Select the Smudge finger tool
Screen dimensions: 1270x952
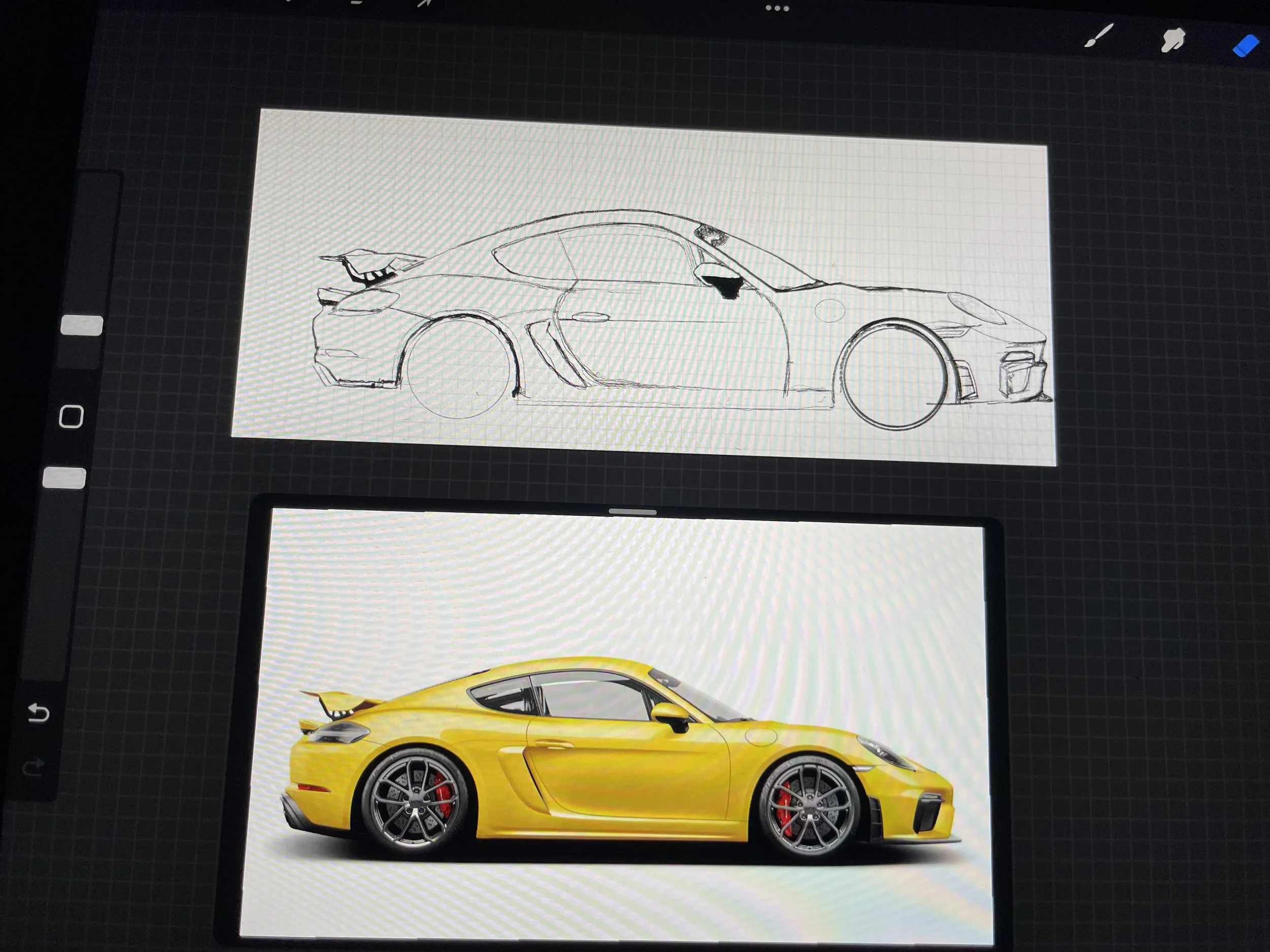pos(1173,41)
